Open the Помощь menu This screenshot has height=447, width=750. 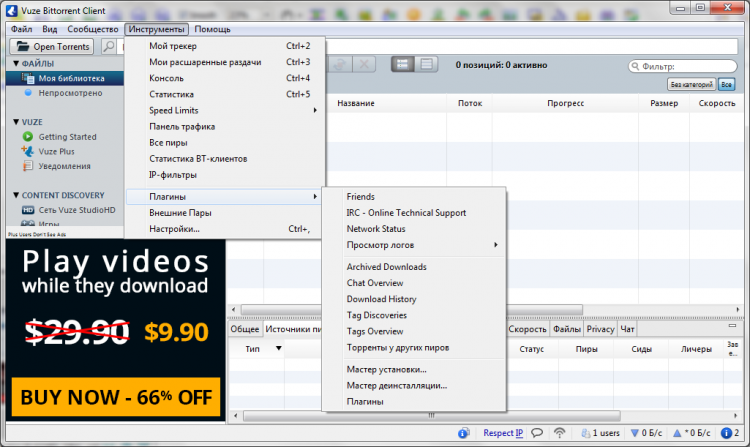(x=212, y=29)
